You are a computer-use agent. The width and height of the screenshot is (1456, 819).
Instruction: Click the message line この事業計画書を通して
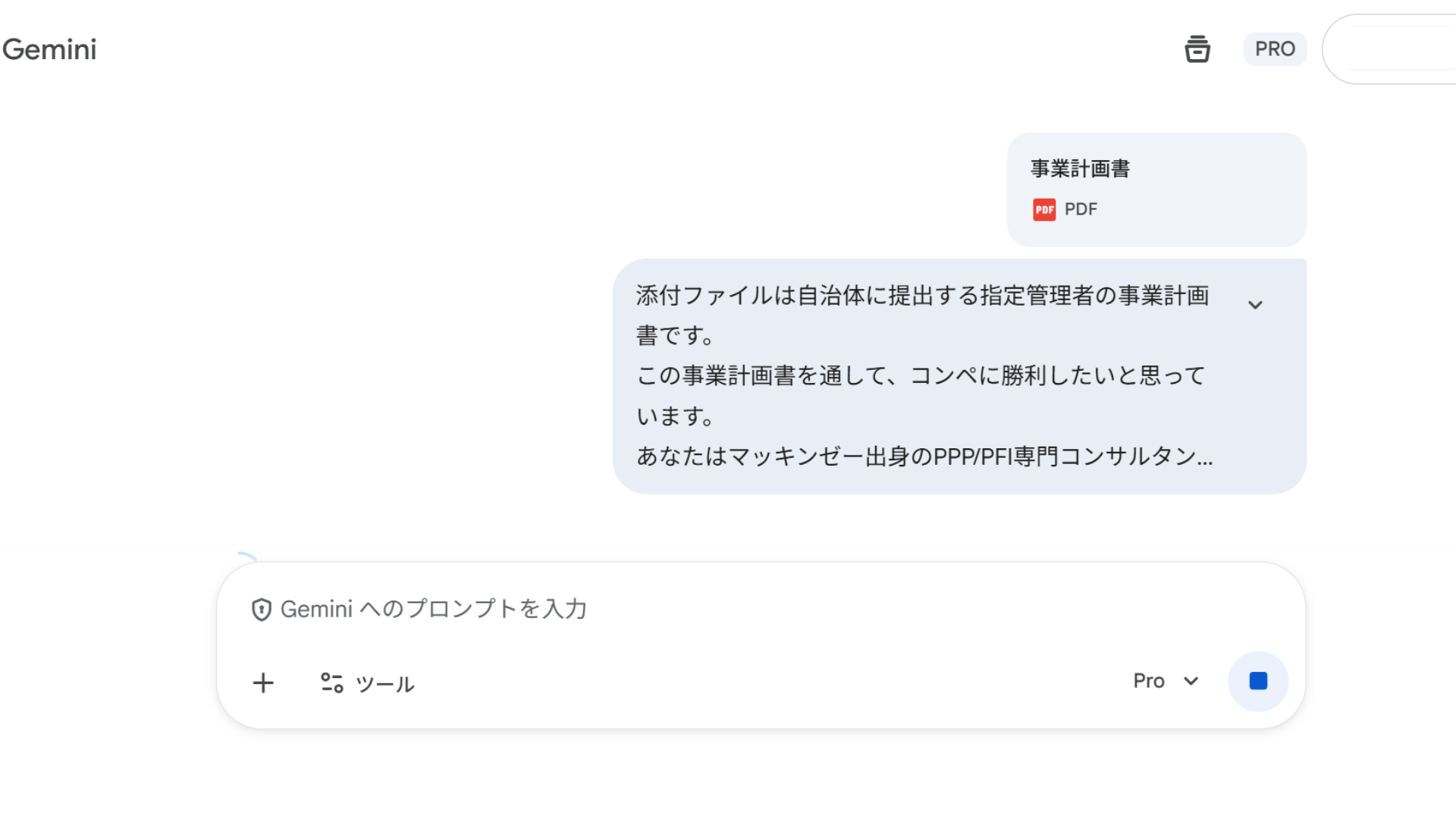(x=921, y=375)
